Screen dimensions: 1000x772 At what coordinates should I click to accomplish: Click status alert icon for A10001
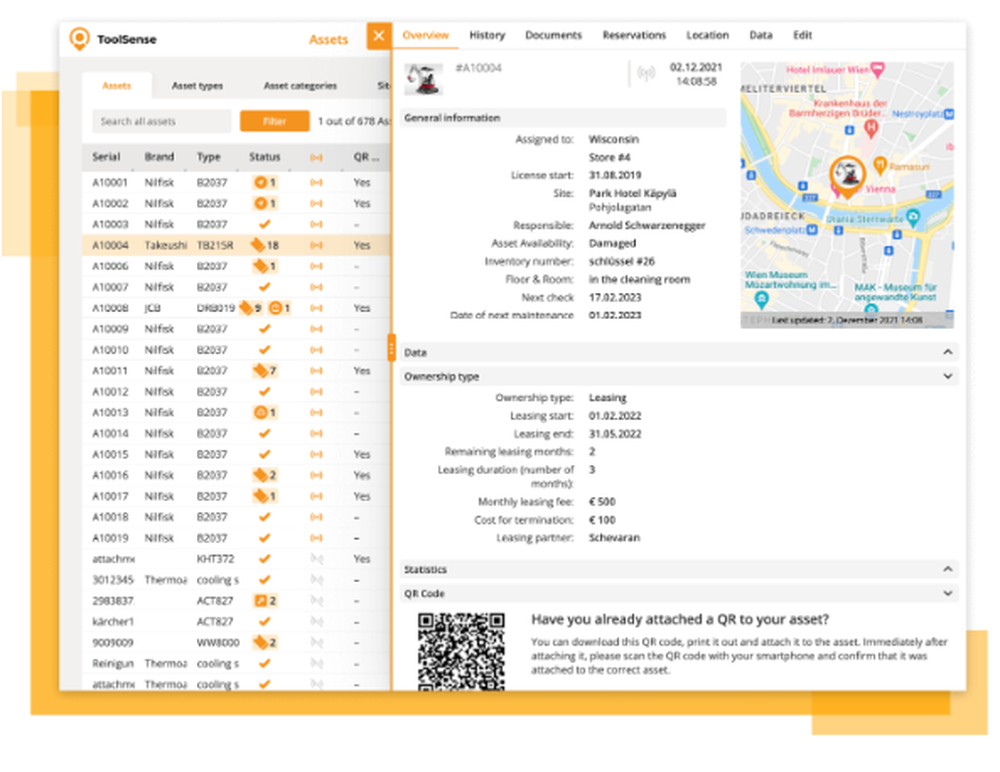(x=260, y=182)
